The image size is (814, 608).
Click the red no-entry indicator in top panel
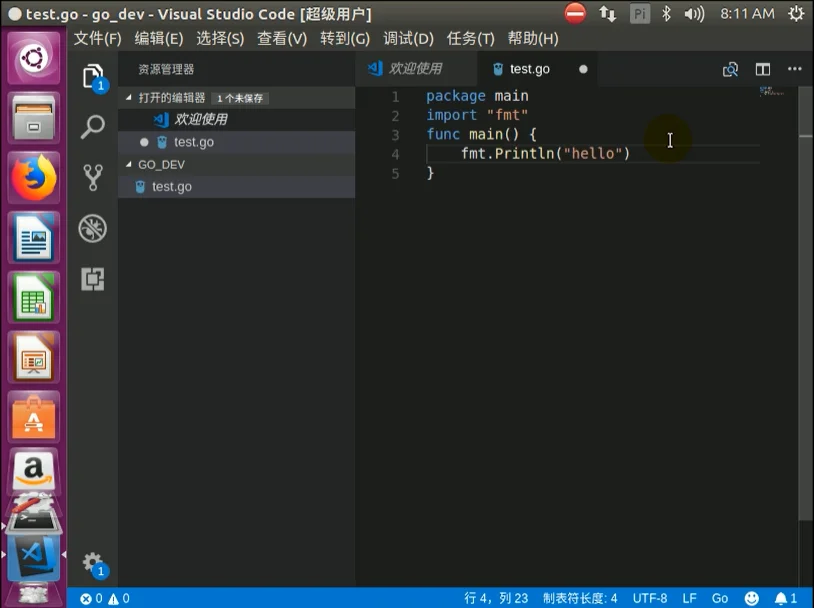click(x=575, y=13)
